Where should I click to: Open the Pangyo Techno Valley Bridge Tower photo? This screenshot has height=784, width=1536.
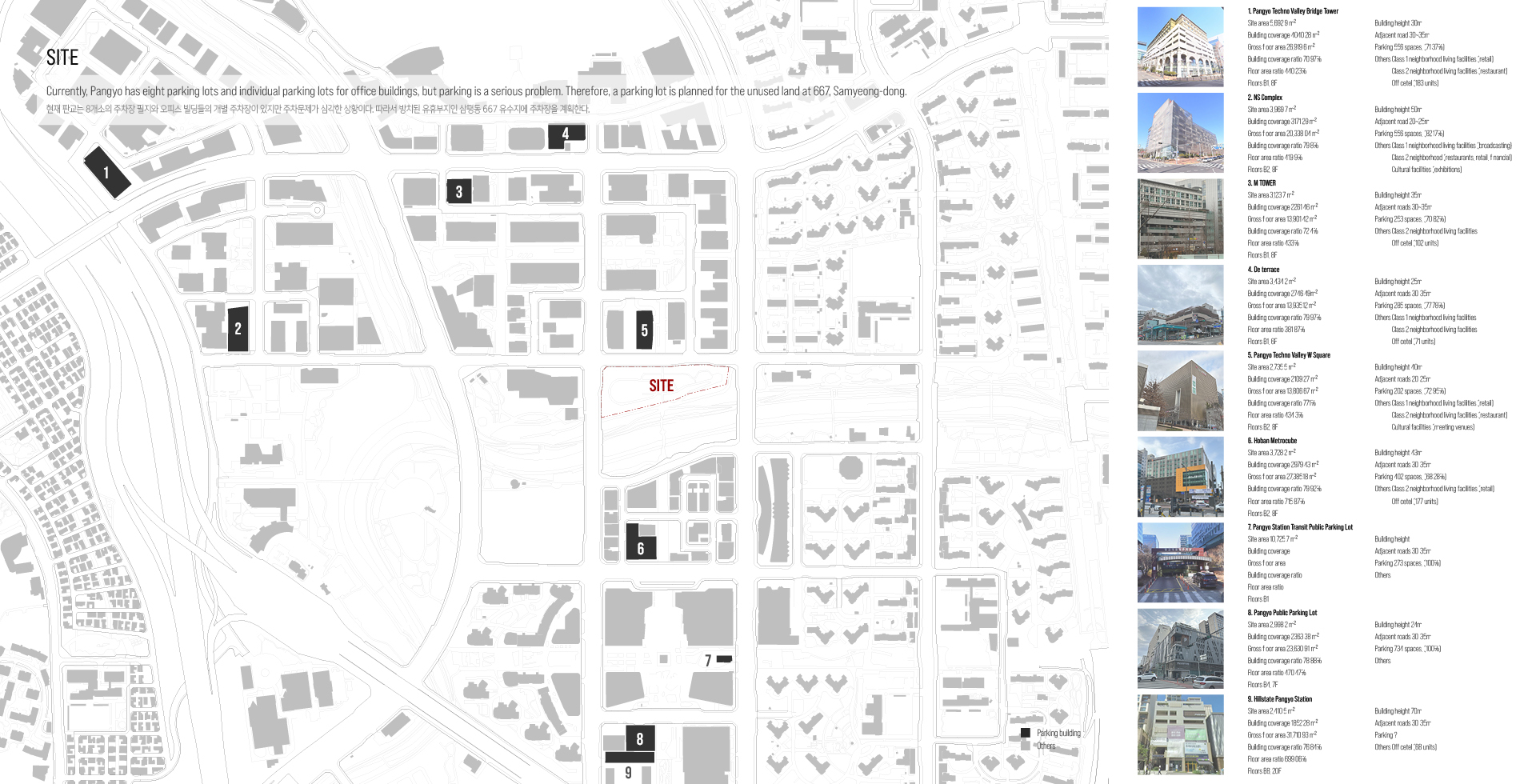coord(1180,47)
